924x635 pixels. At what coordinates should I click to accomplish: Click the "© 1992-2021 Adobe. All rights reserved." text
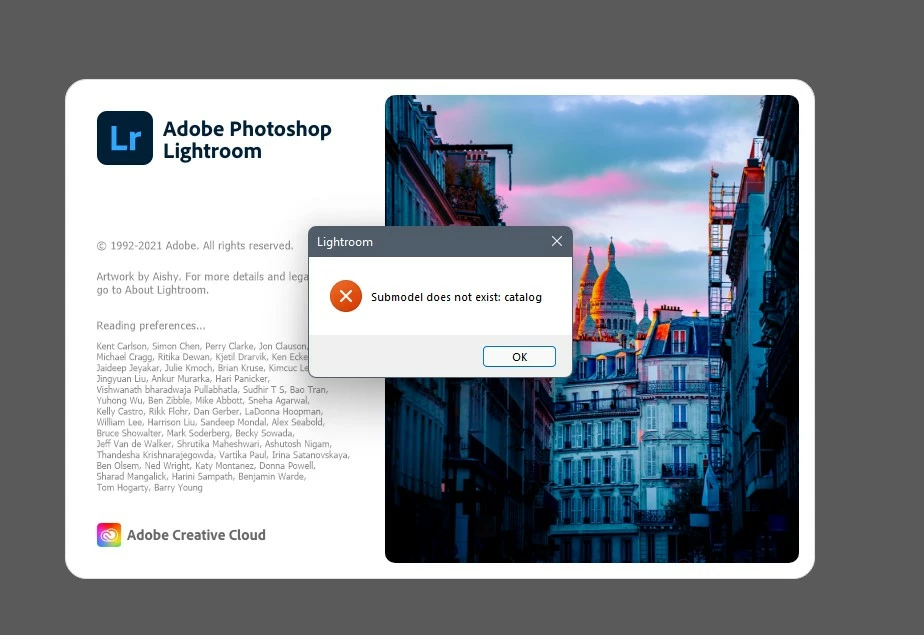point(195,246)
